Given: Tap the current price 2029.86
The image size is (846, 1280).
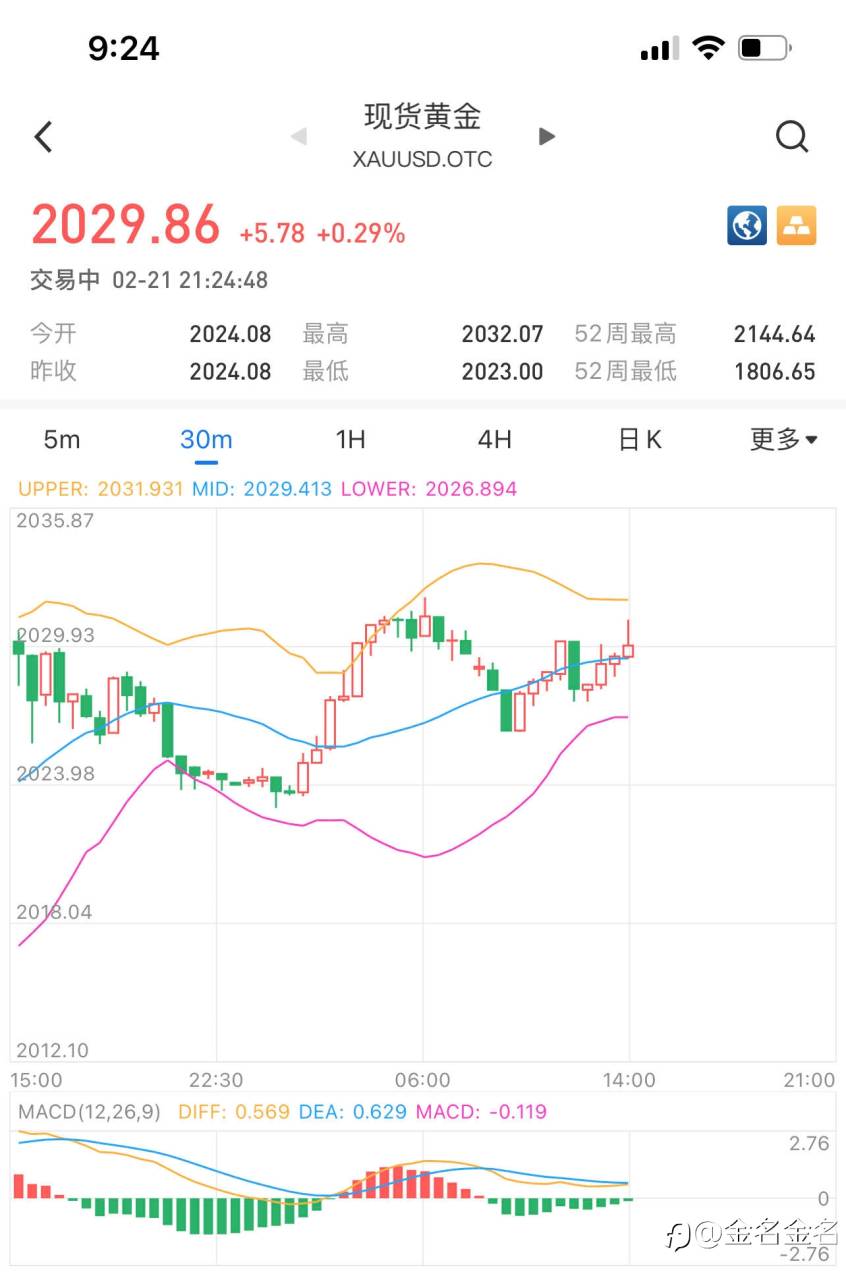Looking at the screenshot, I should [125, 225].
